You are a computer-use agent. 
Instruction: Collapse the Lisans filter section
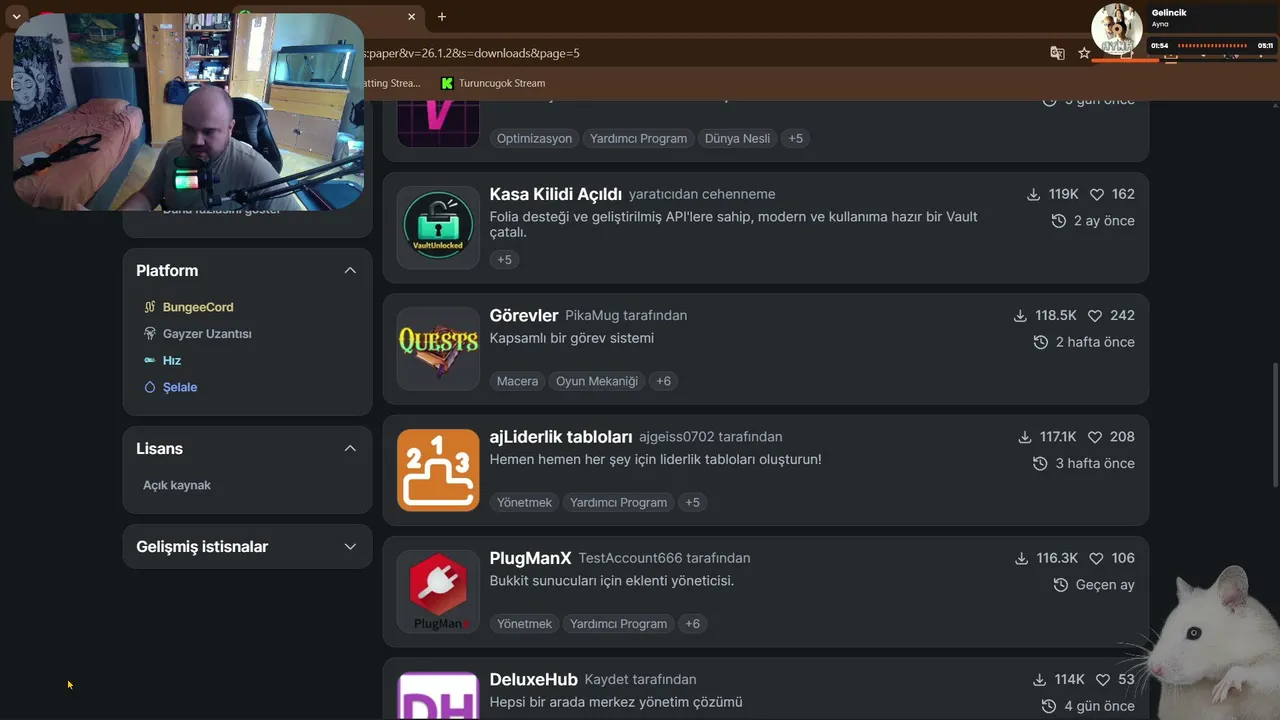click(350, 449)
